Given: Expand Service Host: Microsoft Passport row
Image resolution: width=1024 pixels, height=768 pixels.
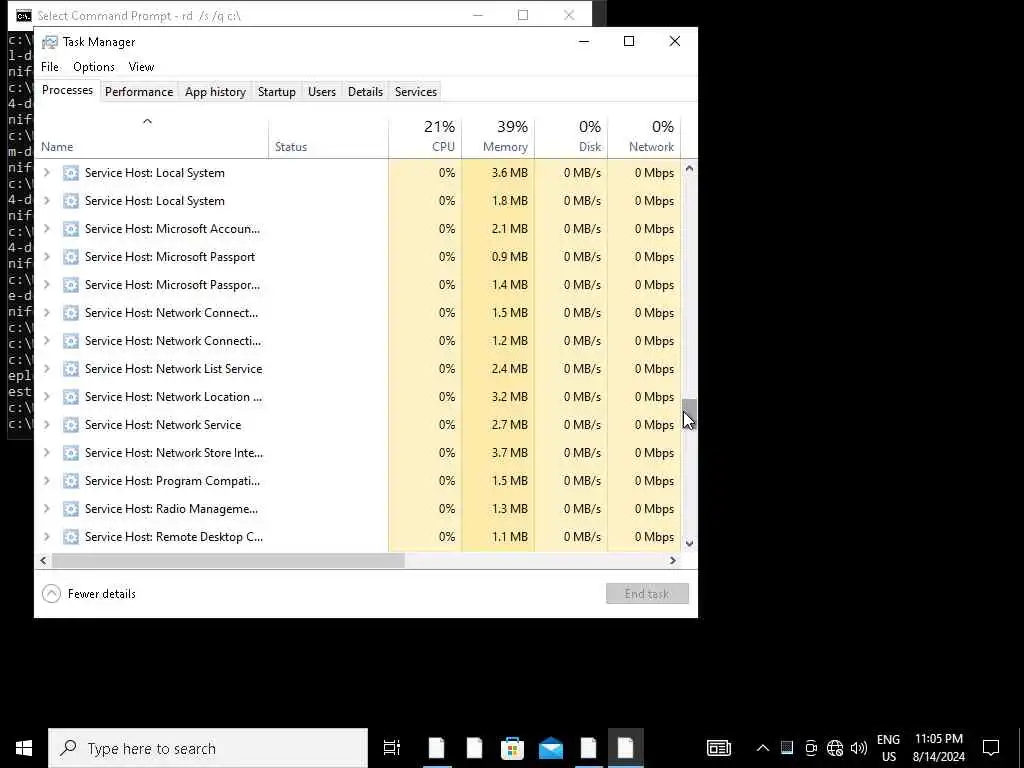Looking at the screenshot, I should coord(46,257).
